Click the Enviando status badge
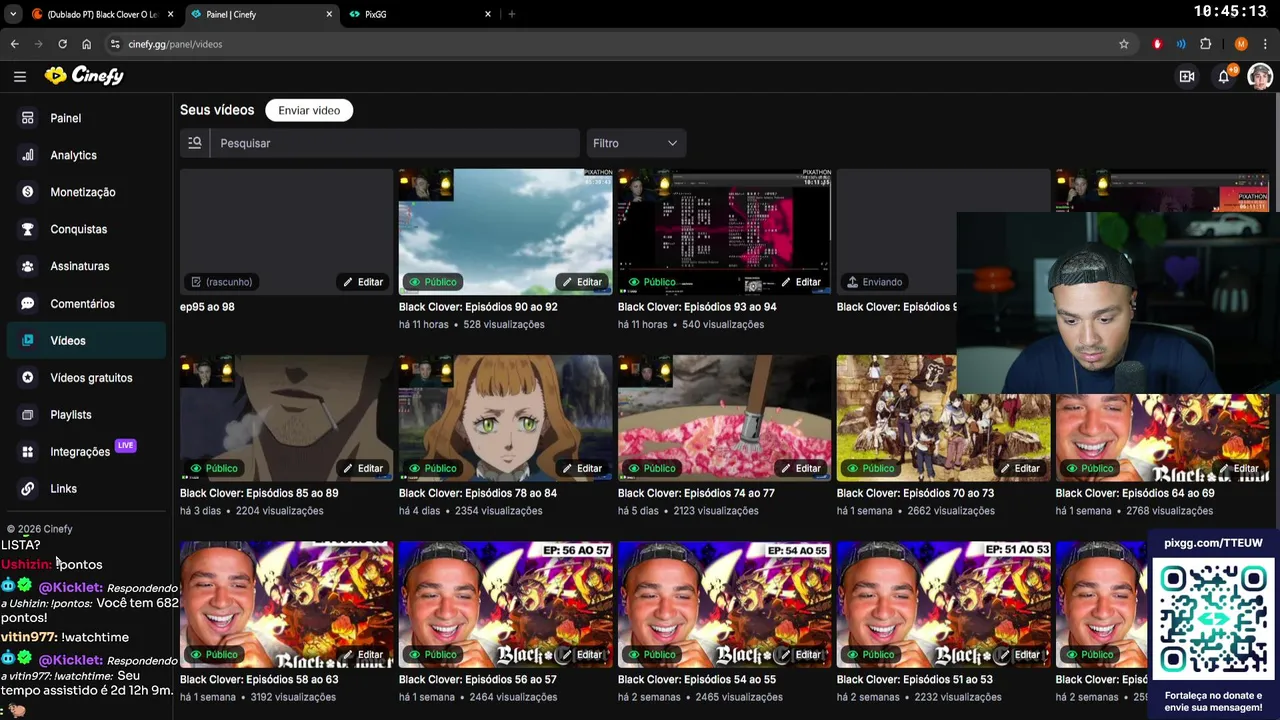This screenshot has height=720, width=1280. coord(874,282)
